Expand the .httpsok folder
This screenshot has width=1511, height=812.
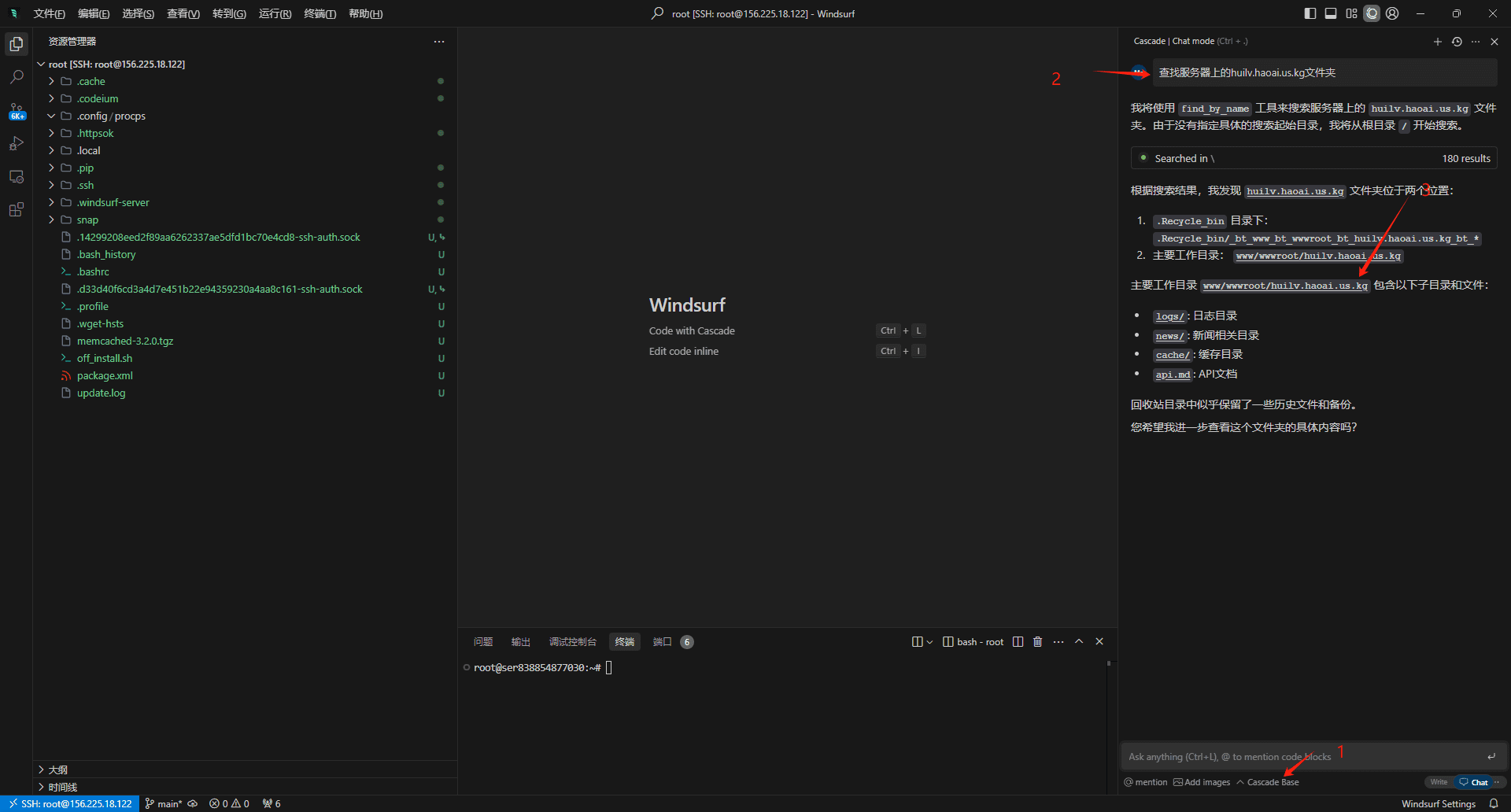[244, 133]
